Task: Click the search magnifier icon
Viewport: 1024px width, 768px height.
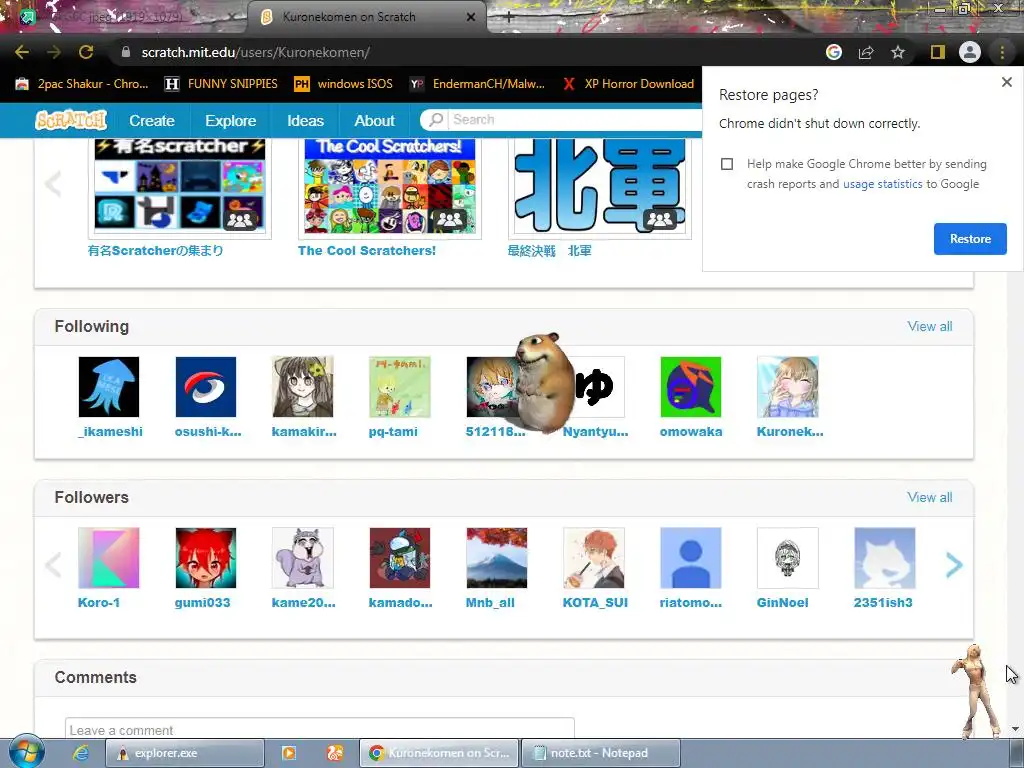Action: [436, 120]
